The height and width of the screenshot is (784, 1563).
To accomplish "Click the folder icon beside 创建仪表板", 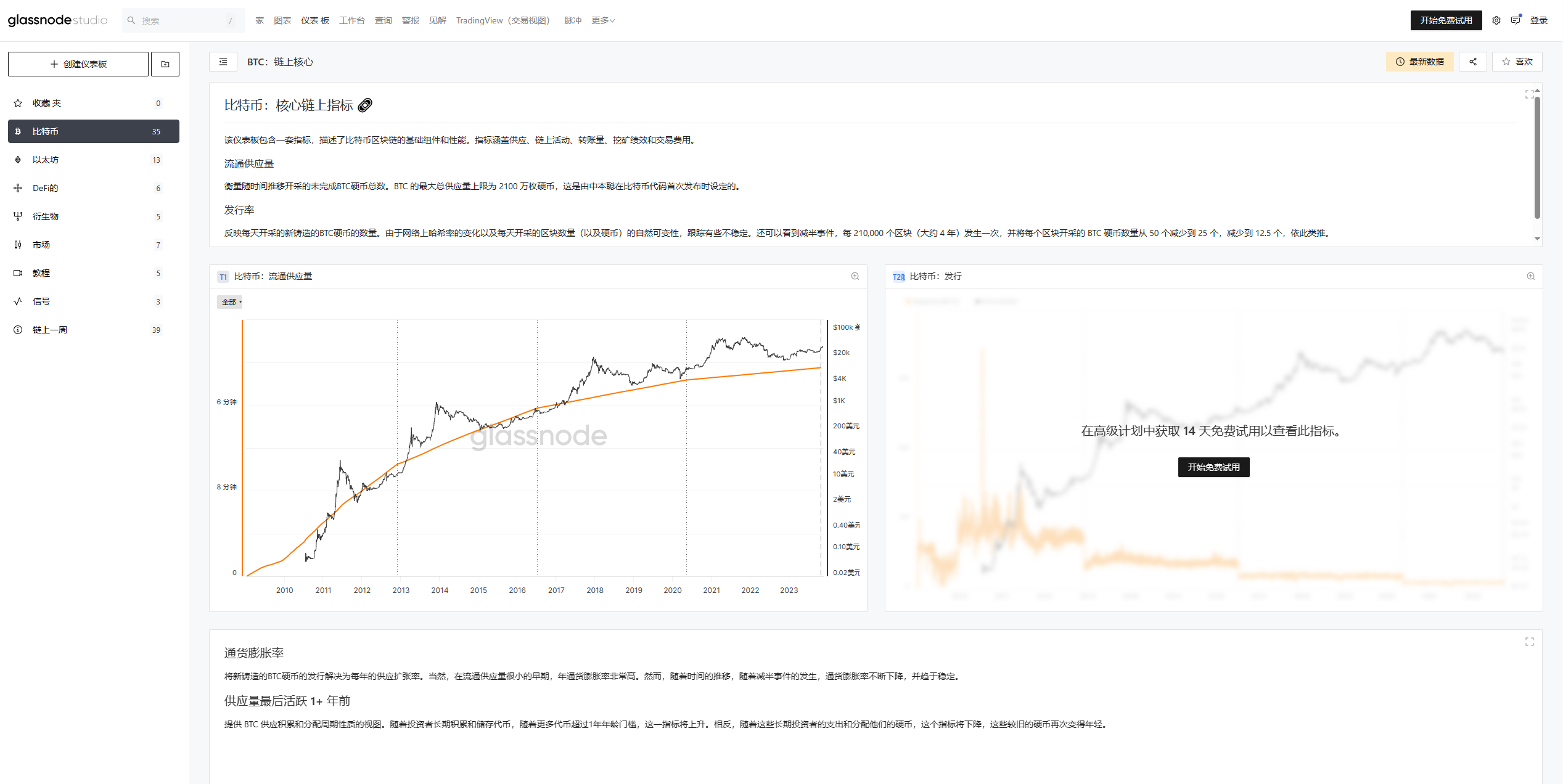I will (165, 64).
